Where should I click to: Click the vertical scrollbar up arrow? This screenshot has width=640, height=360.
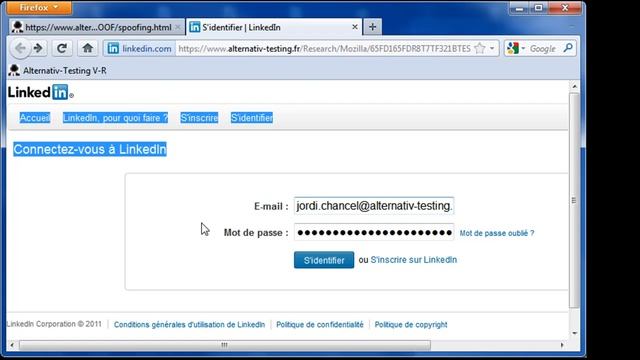point(574,86)
